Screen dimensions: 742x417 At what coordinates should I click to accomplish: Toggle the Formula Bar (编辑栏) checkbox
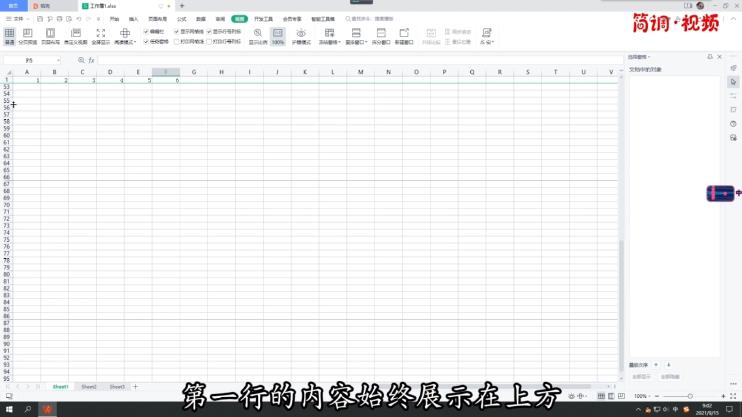tap(146, 31)
